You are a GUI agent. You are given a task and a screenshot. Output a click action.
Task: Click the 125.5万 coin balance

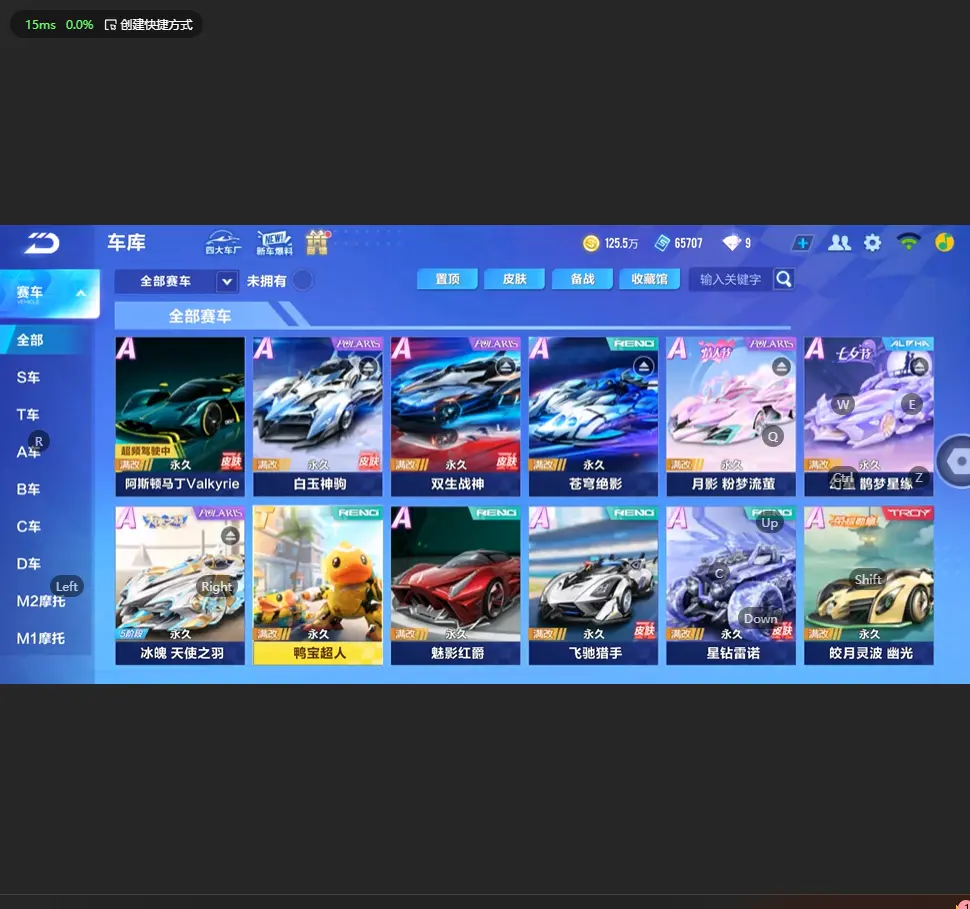coord(621,243)
